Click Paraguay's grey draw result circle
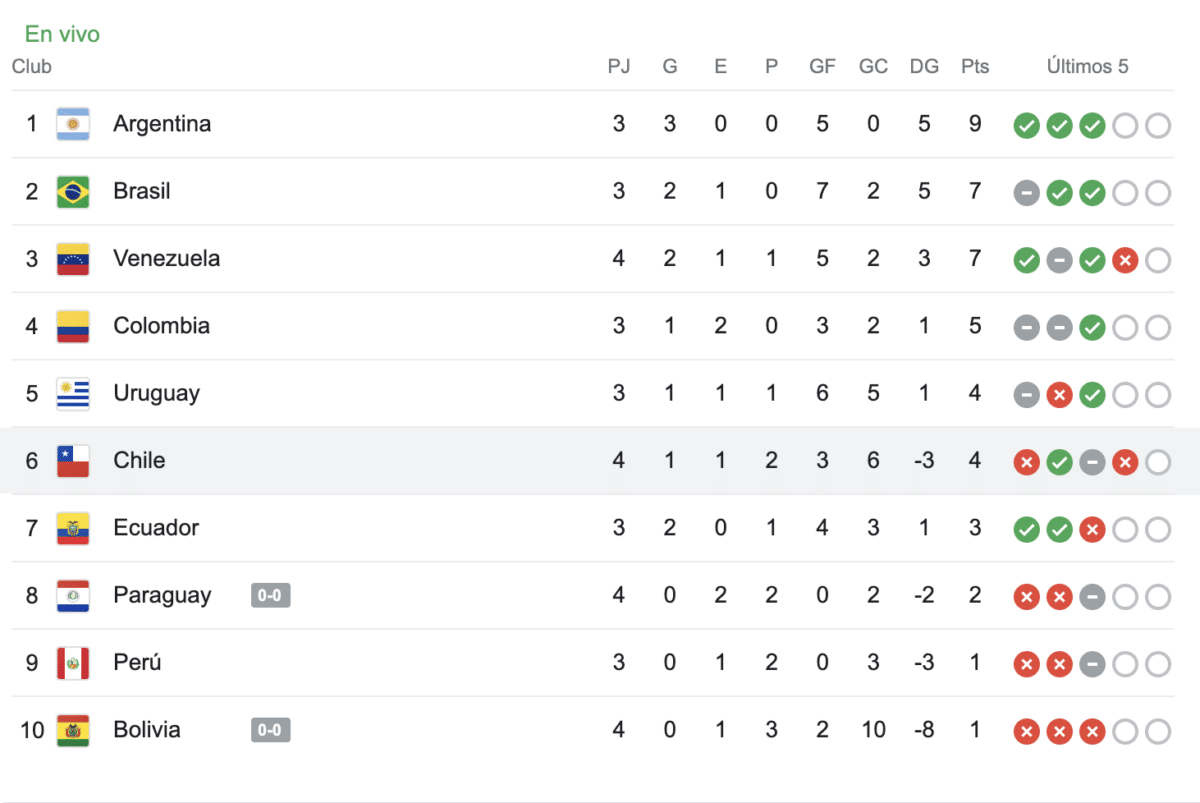This screenshot has width=1200, height=803. [x=1092, y=596]
